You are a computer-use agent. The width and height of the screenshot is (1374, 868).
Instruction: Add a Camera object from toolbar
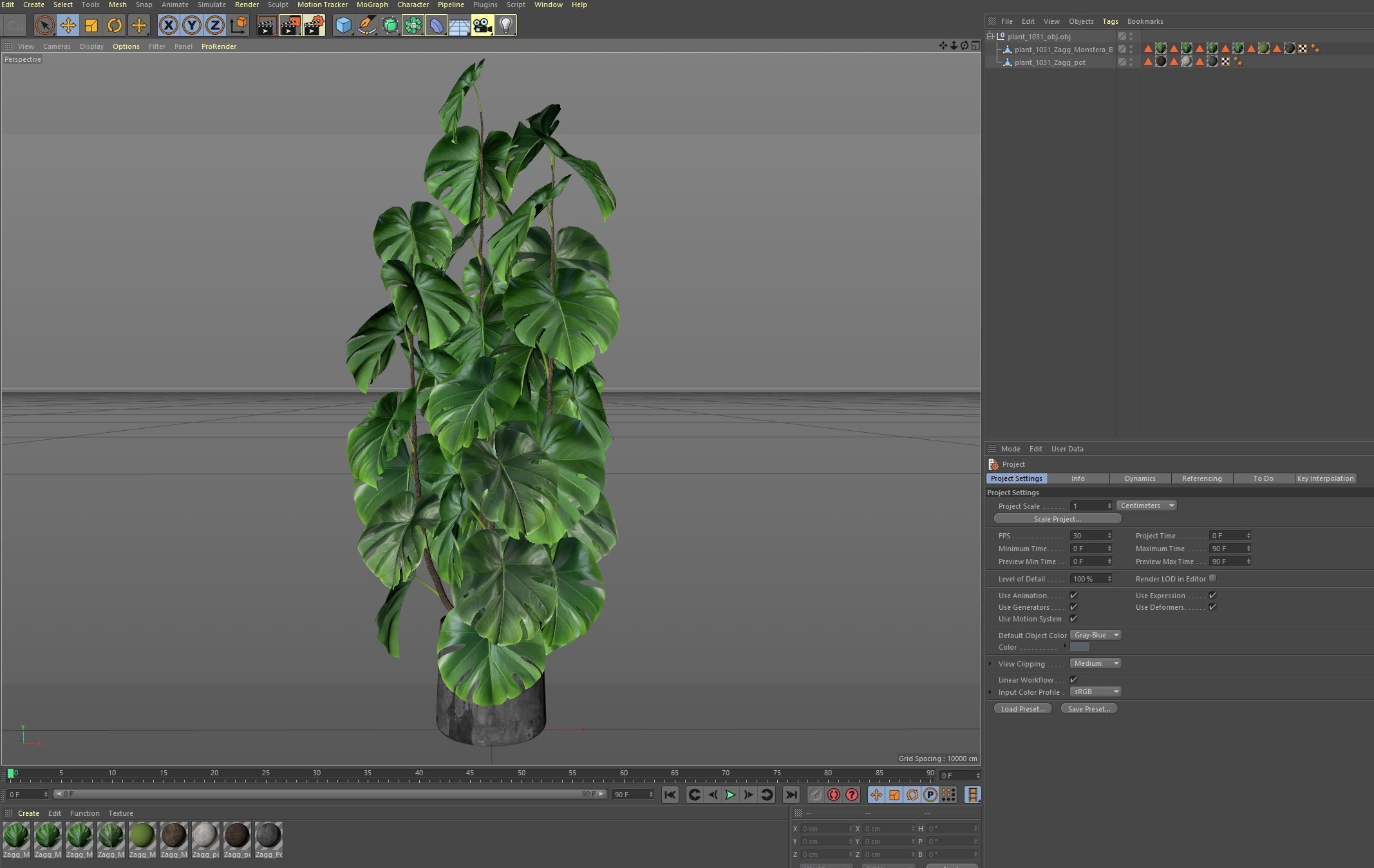482,25
